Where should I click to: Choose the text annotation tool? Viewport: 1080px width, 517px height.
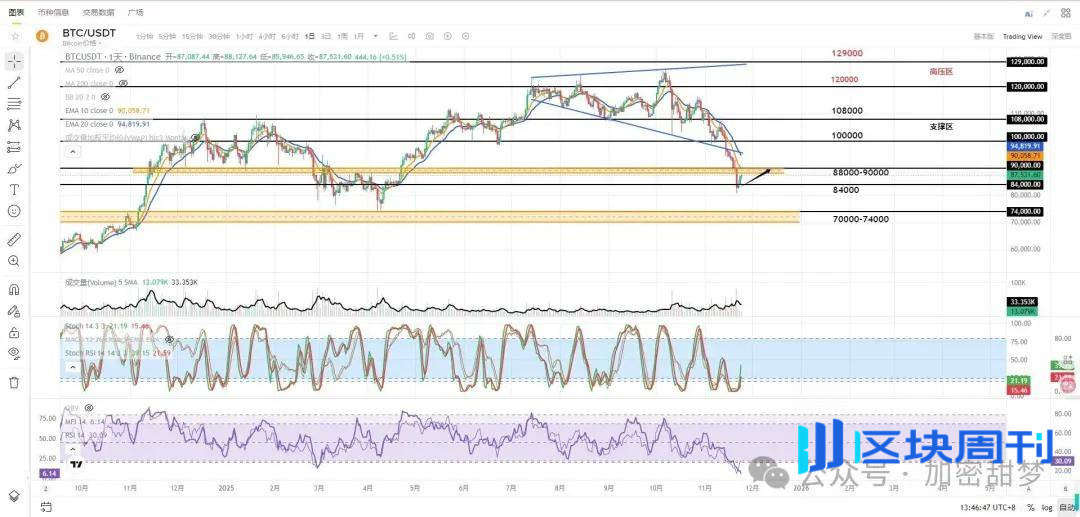(x=14, y=189)
